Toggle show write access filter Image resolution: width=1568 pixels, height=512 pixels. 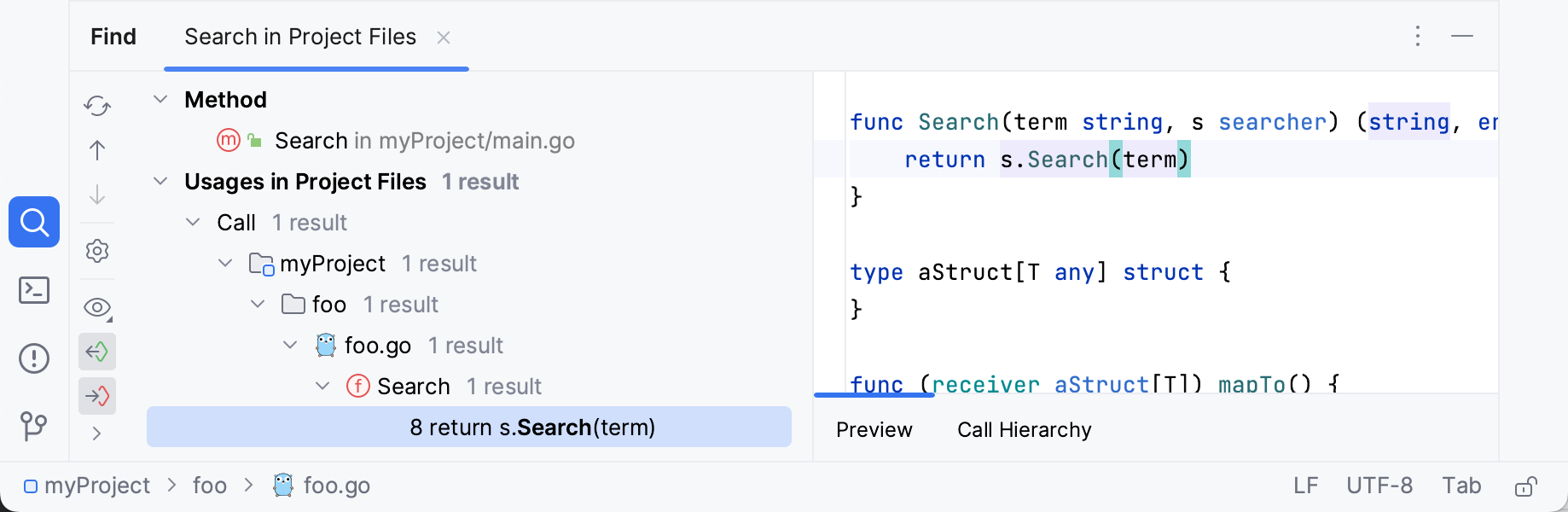97,396
